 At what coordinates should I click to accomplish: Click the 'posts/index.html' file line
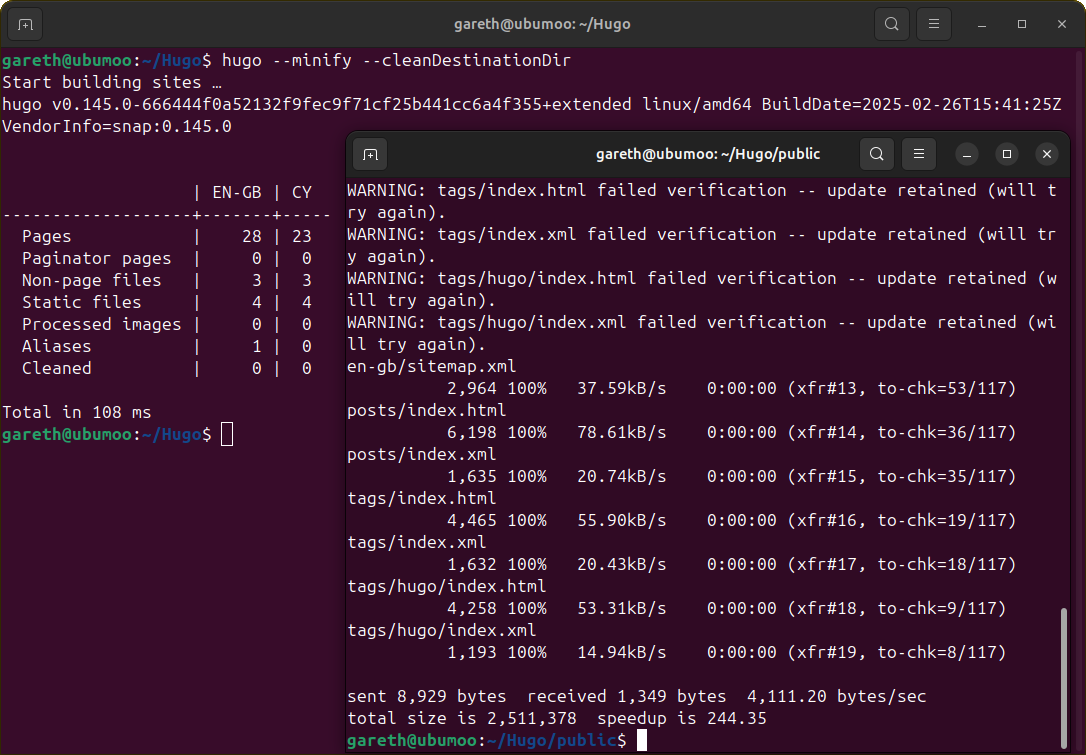click(x=427, y=410)
